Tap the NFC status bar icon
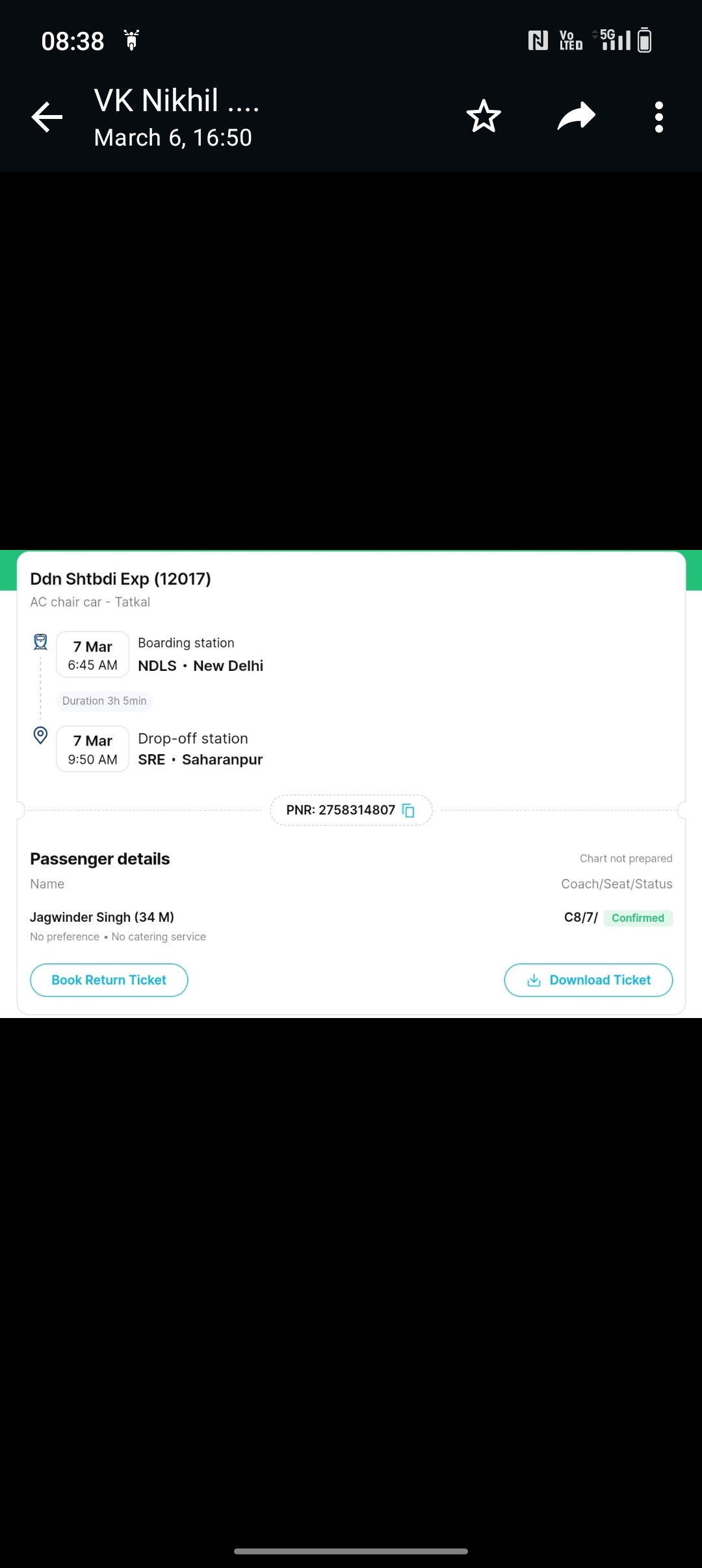702x1568 pixels. click(x=538, y=40)
